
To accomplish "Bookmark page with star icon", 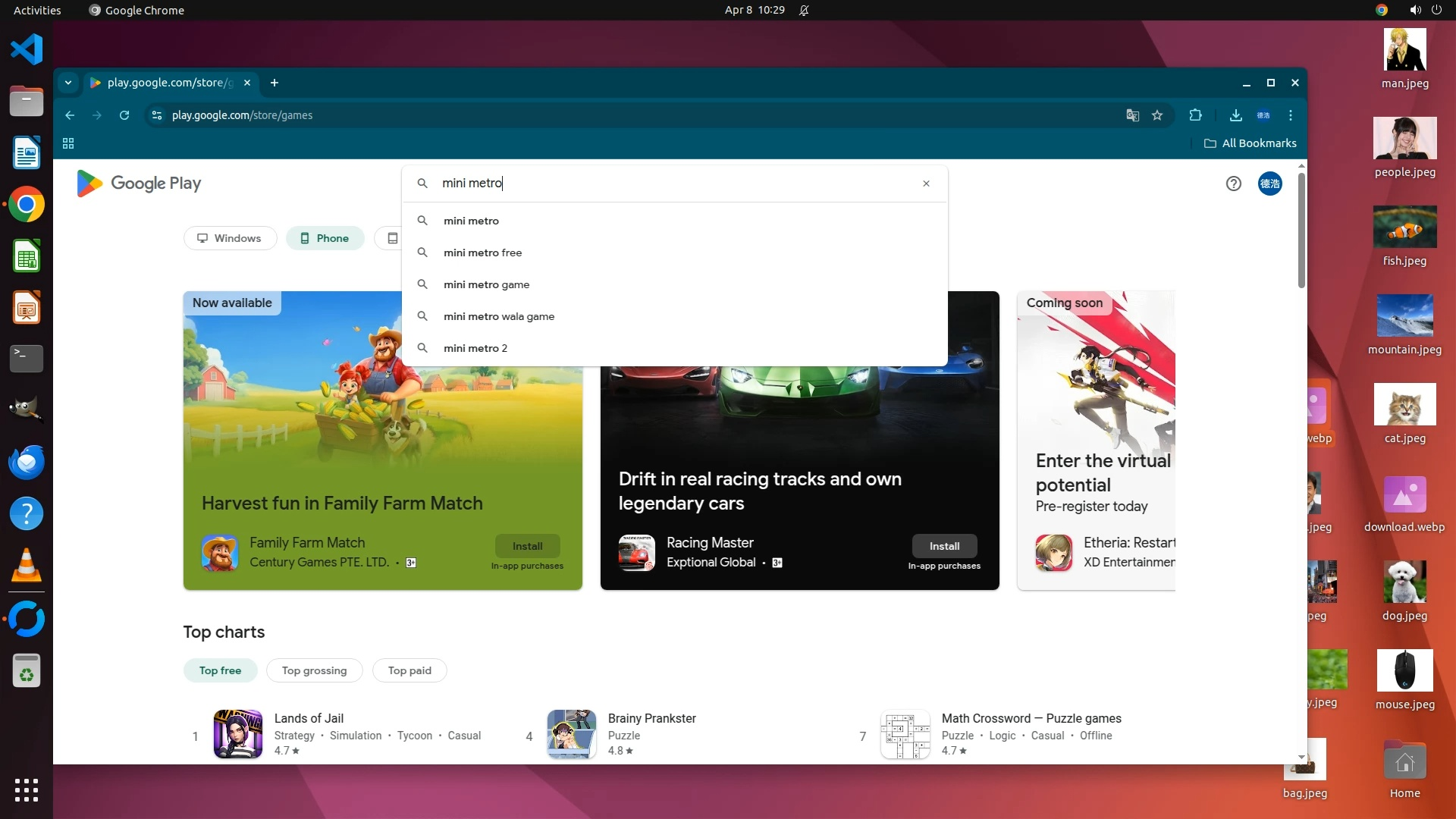I will 1157,115.
